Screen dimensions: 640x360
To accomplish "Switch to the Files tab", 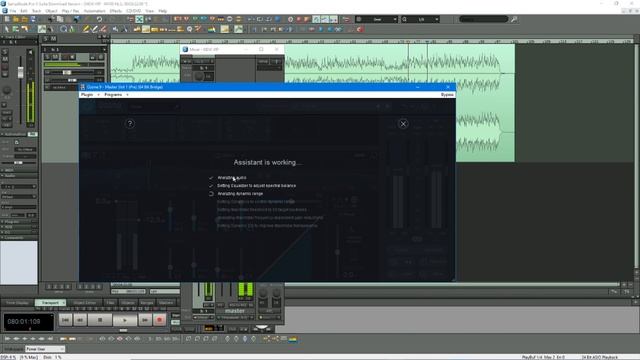I will click(110, 303).
